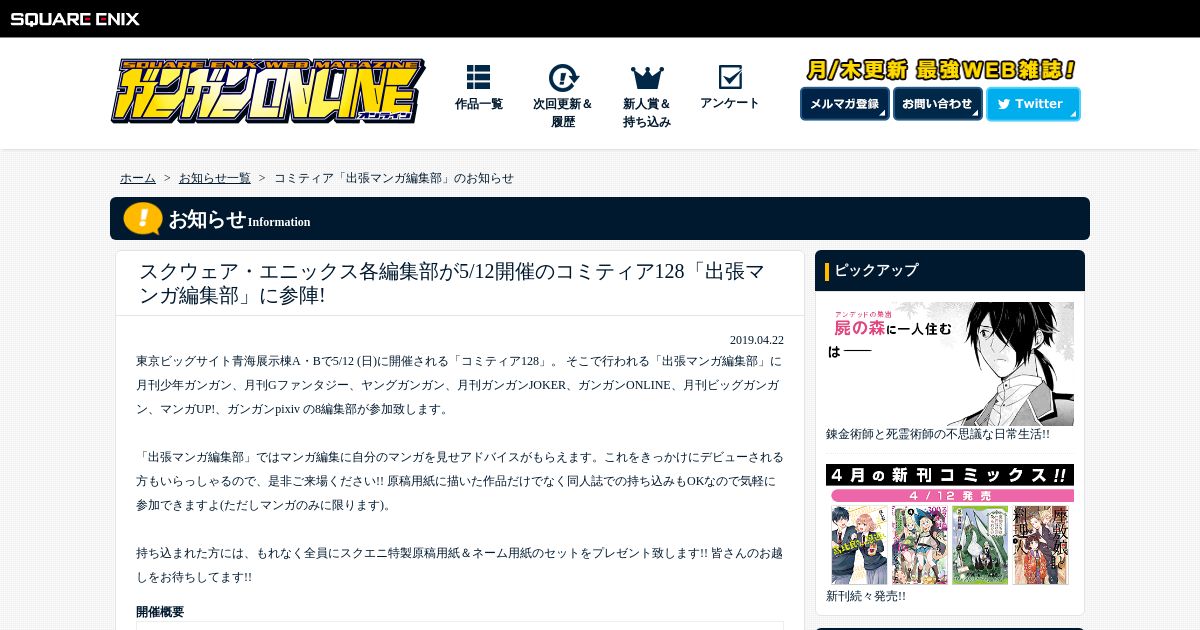1200x630 pixels.
Task: Click the メルマガ登録 button
Action: (845, 104)
